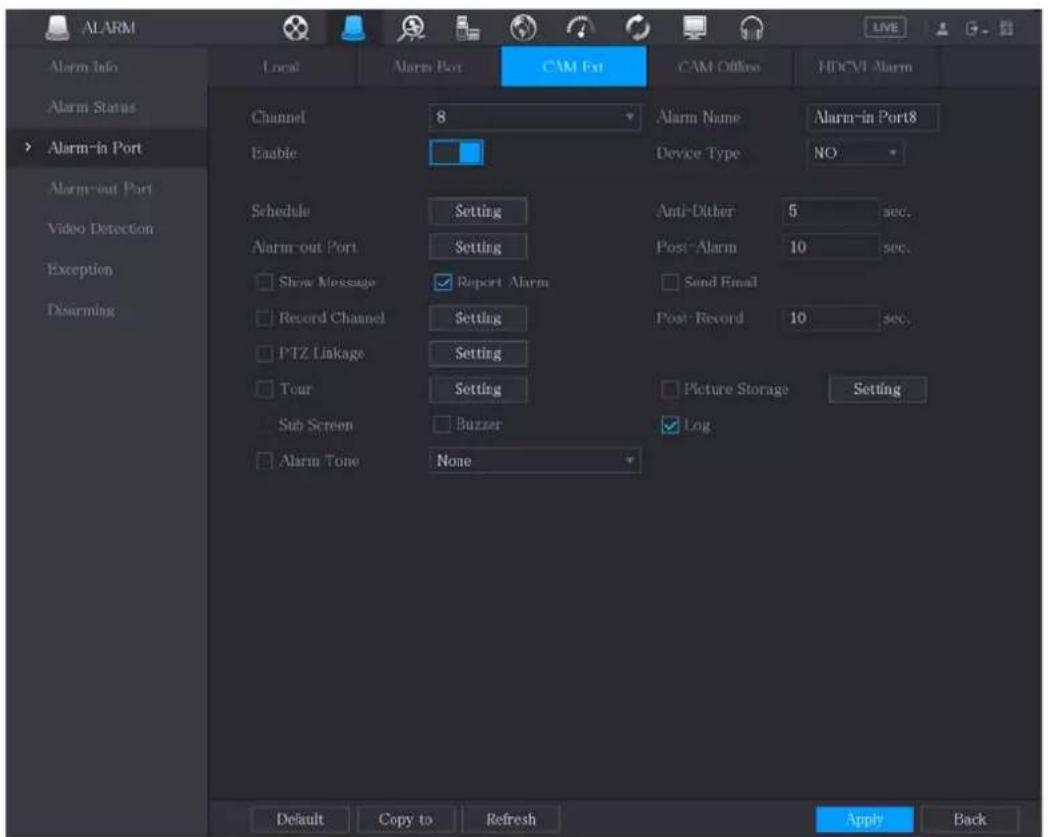This screenshot has height=837, width=1048.
Task: Open the camera settings film-reel icon
Action: tap(295, 28)
